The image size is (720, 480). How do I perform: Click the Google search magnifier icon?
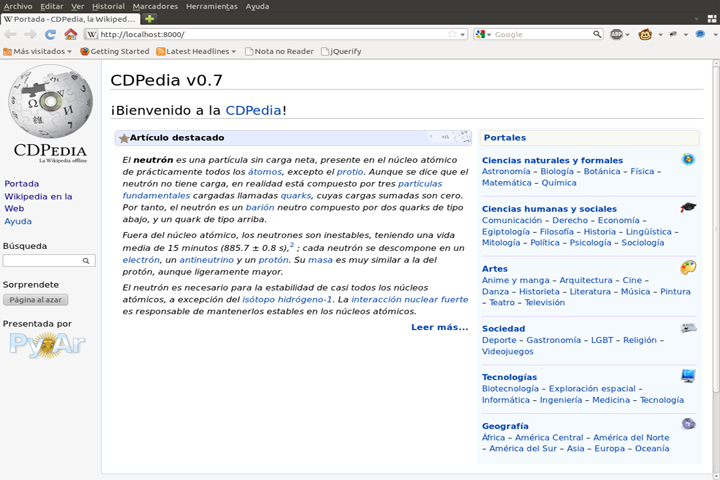(596, 34)
